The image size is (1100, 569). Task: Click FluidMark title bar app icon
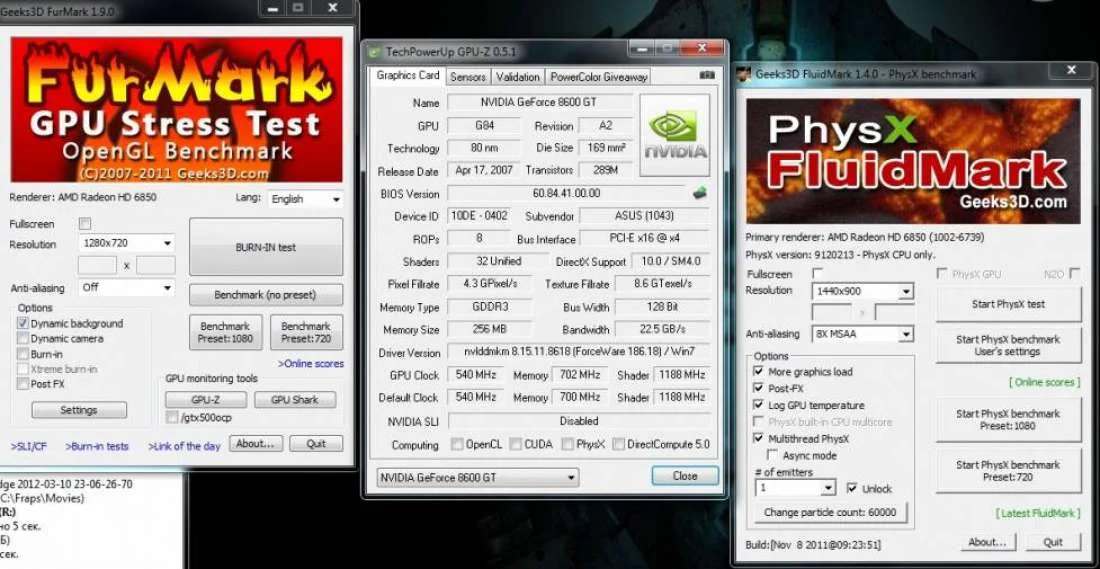[744, 74]
